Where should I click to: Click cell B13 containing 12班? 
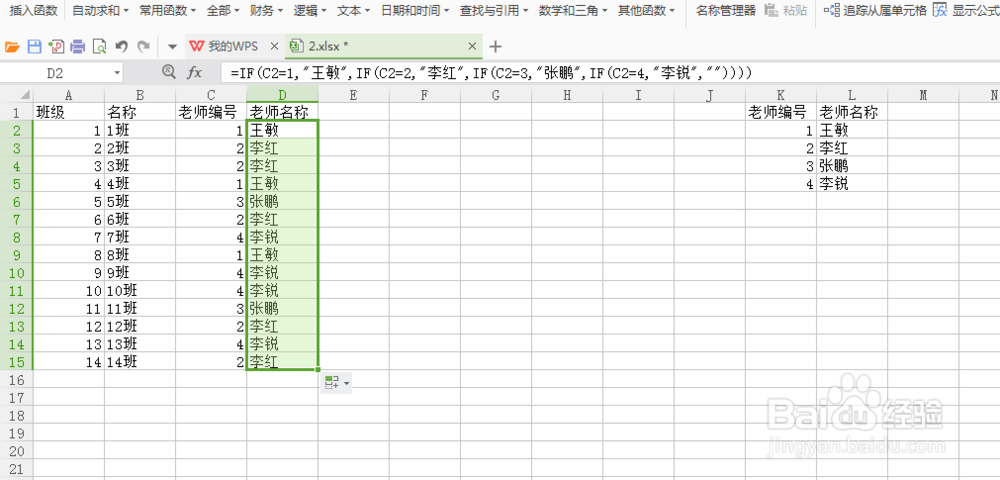coord(140,327)
